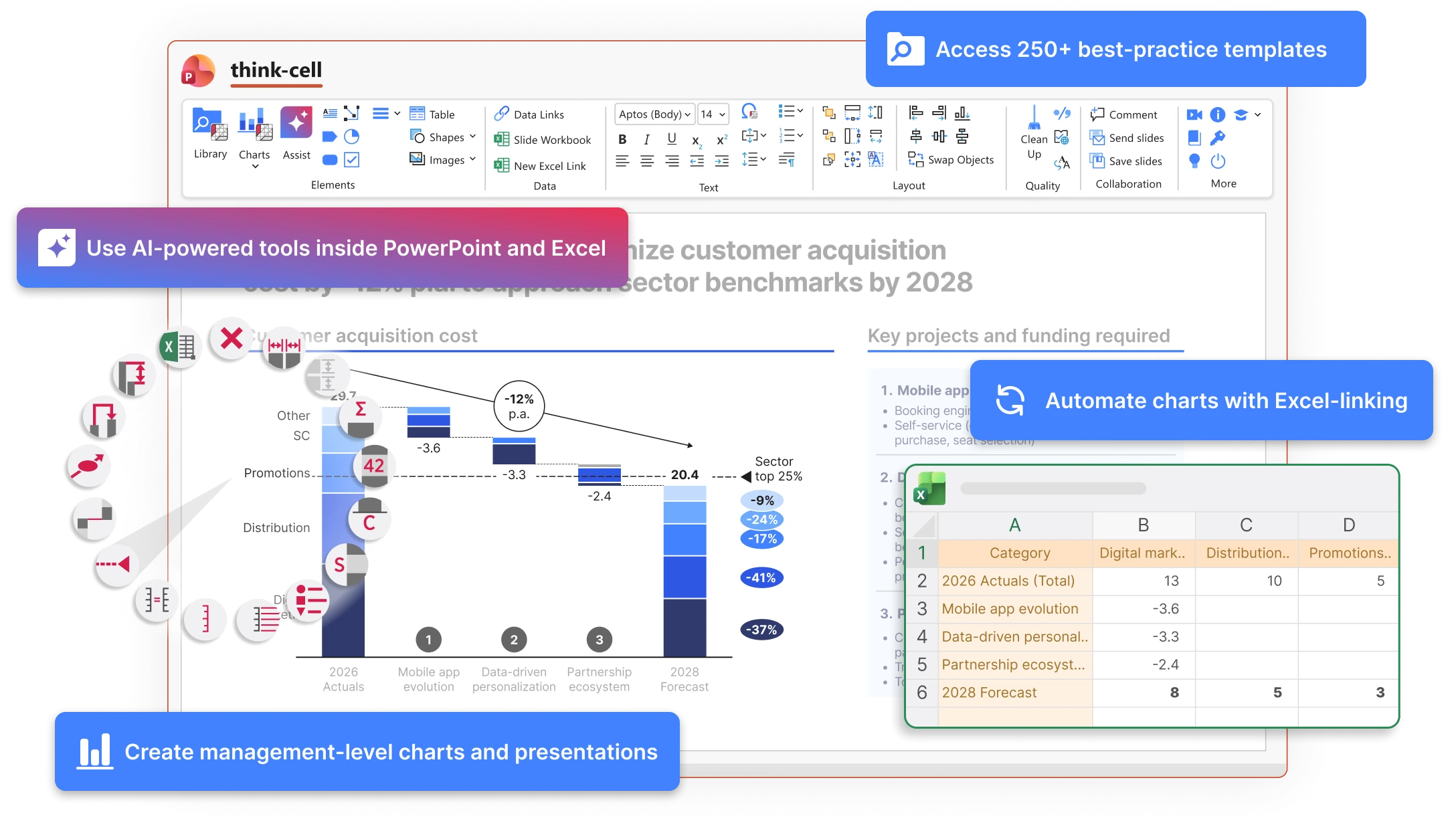The height and width of the screenshot is (819, 1456).
Task: Click the blue info icon
Action: pos(1218,114)
